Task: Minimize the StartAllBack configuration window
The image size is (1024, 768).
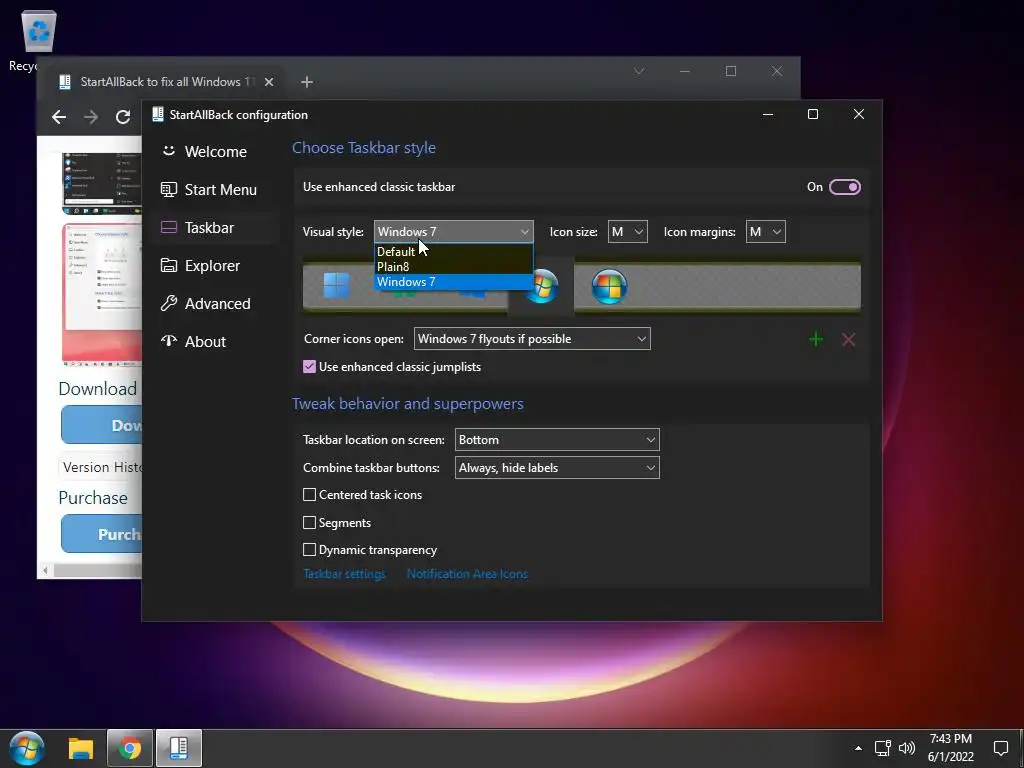Action: click(x=768, y=114)
